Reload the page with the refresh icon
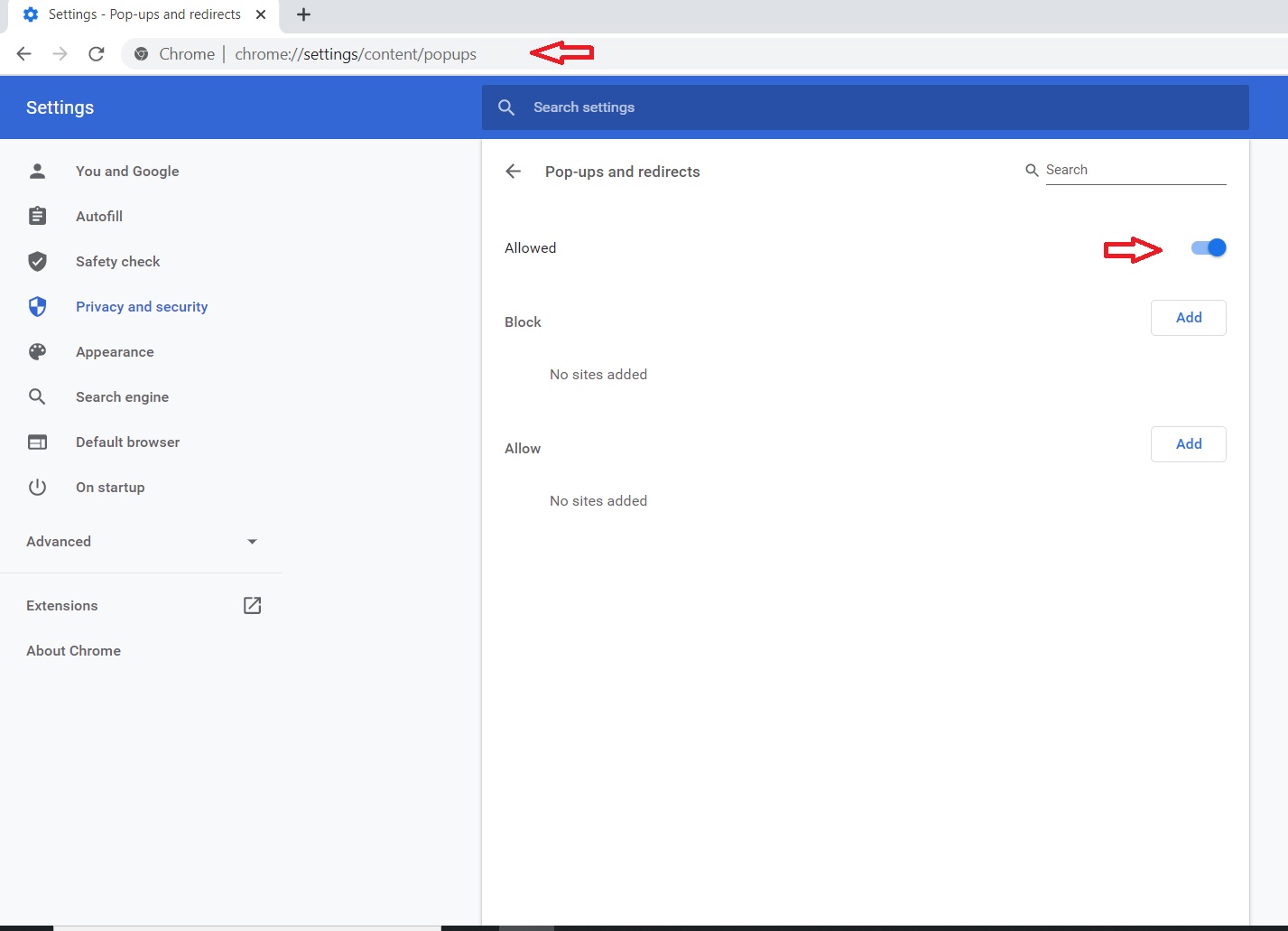1288x931 pixels. click(97, 54)
